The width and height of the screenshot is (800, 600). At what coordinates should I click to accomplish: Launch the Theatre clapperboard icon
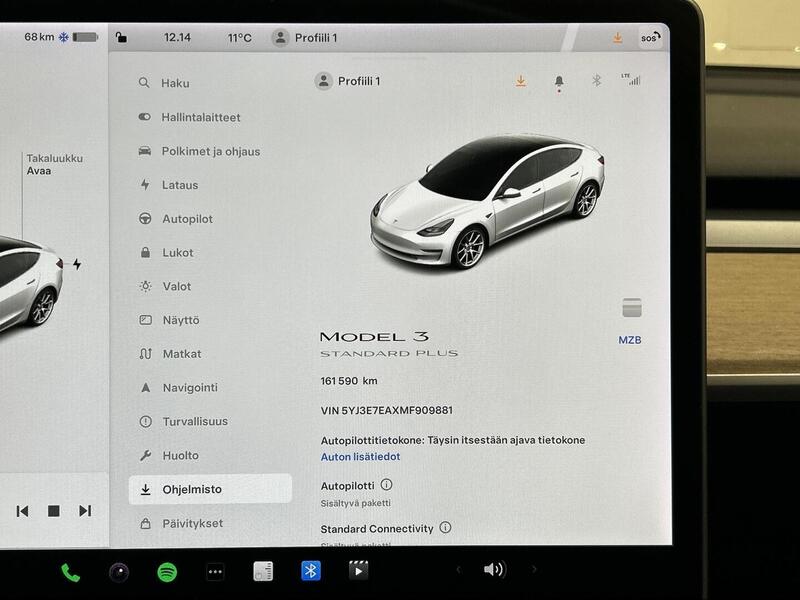(357, 570)
